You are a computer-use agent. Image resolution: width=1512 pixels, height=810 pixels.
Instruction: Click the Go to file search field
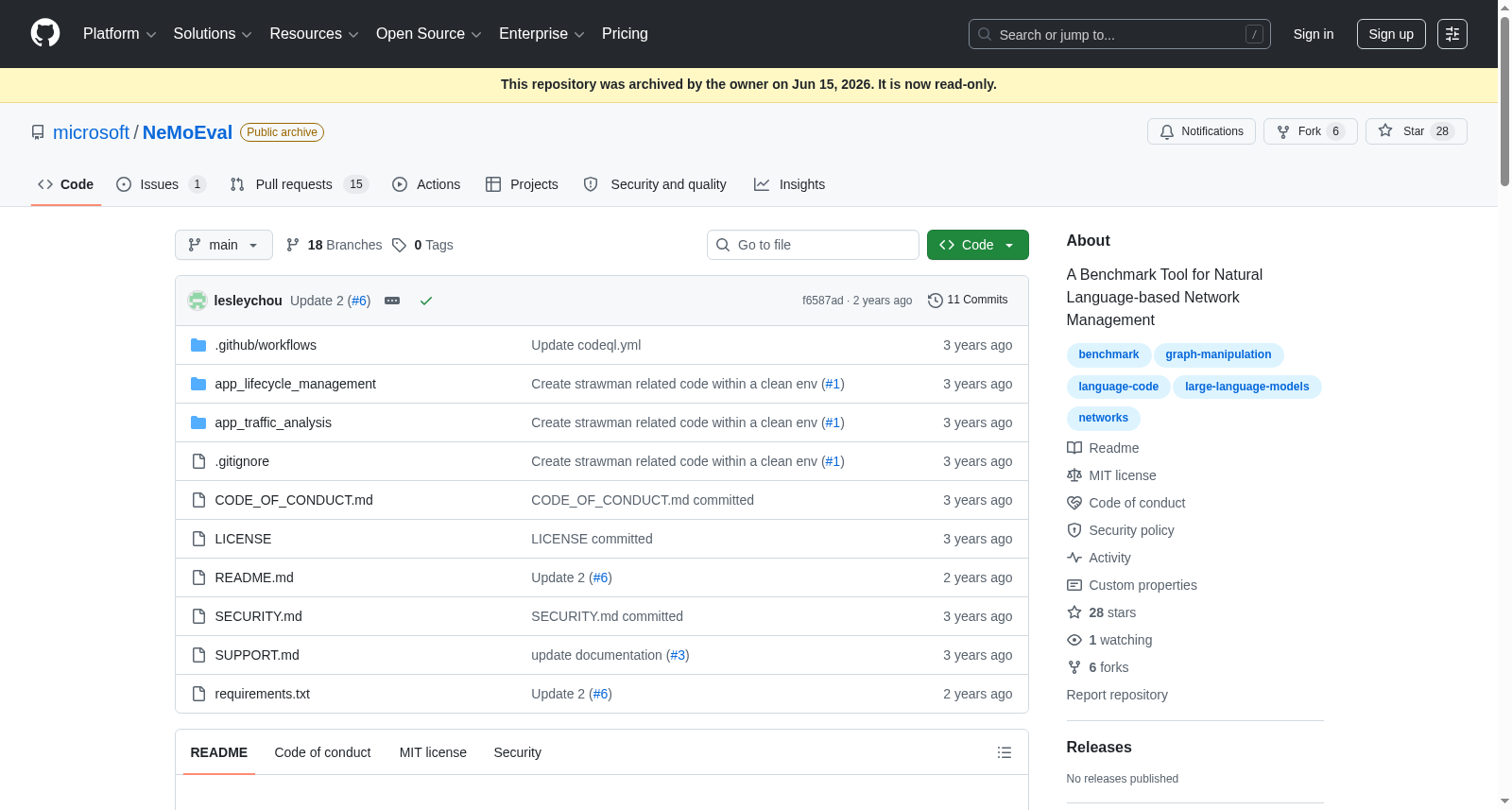813,245
